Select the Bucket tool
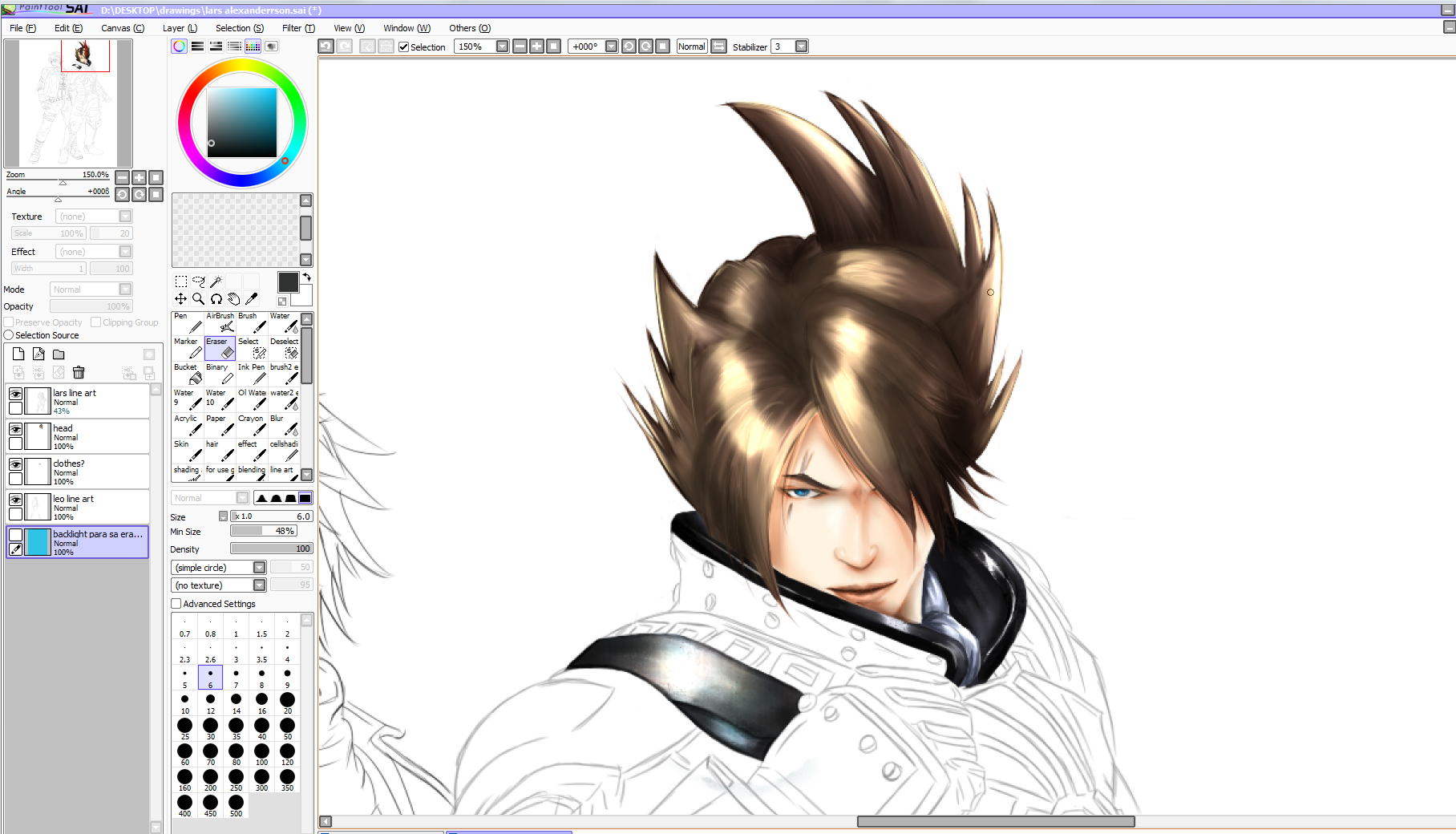Image resolution: width=1456 pixels, height=834 pixels. (188, 373)
